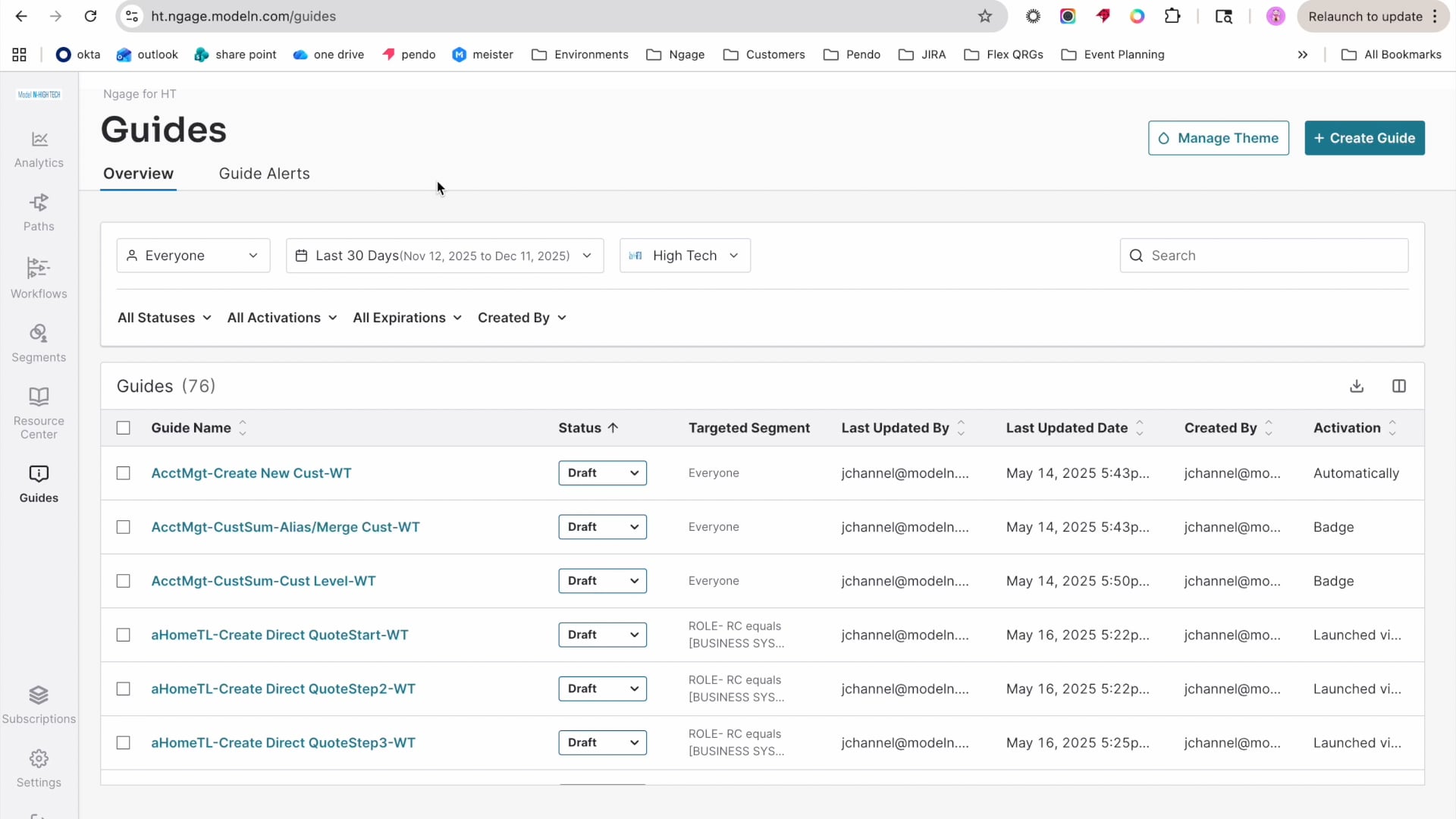The width and height of the screenshot is (1456, 819).
Task: Open the High Tech app dropdown
Action: pyautogui.click(x=685, y=256)
